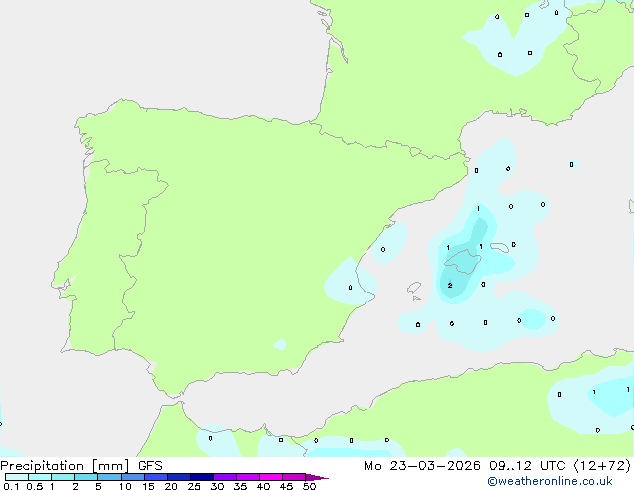Click the 'GFS' model label
634x490 pixels.
pos(150,466)
